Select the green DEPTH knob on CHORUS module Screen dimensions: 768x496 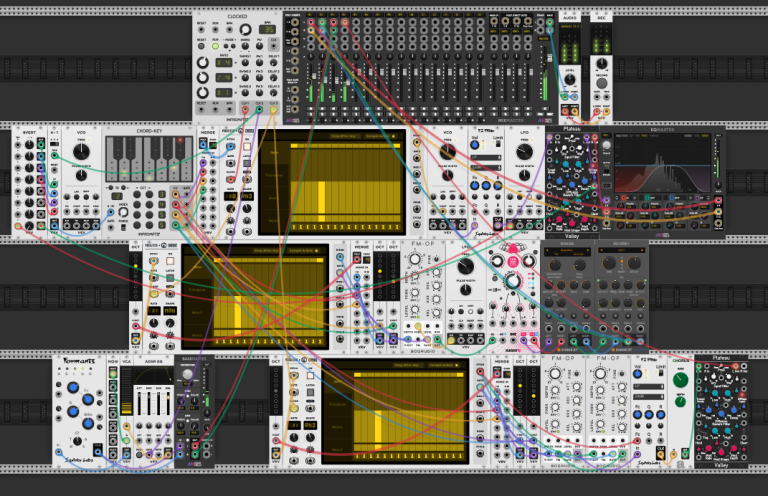(x=680, y=402)
